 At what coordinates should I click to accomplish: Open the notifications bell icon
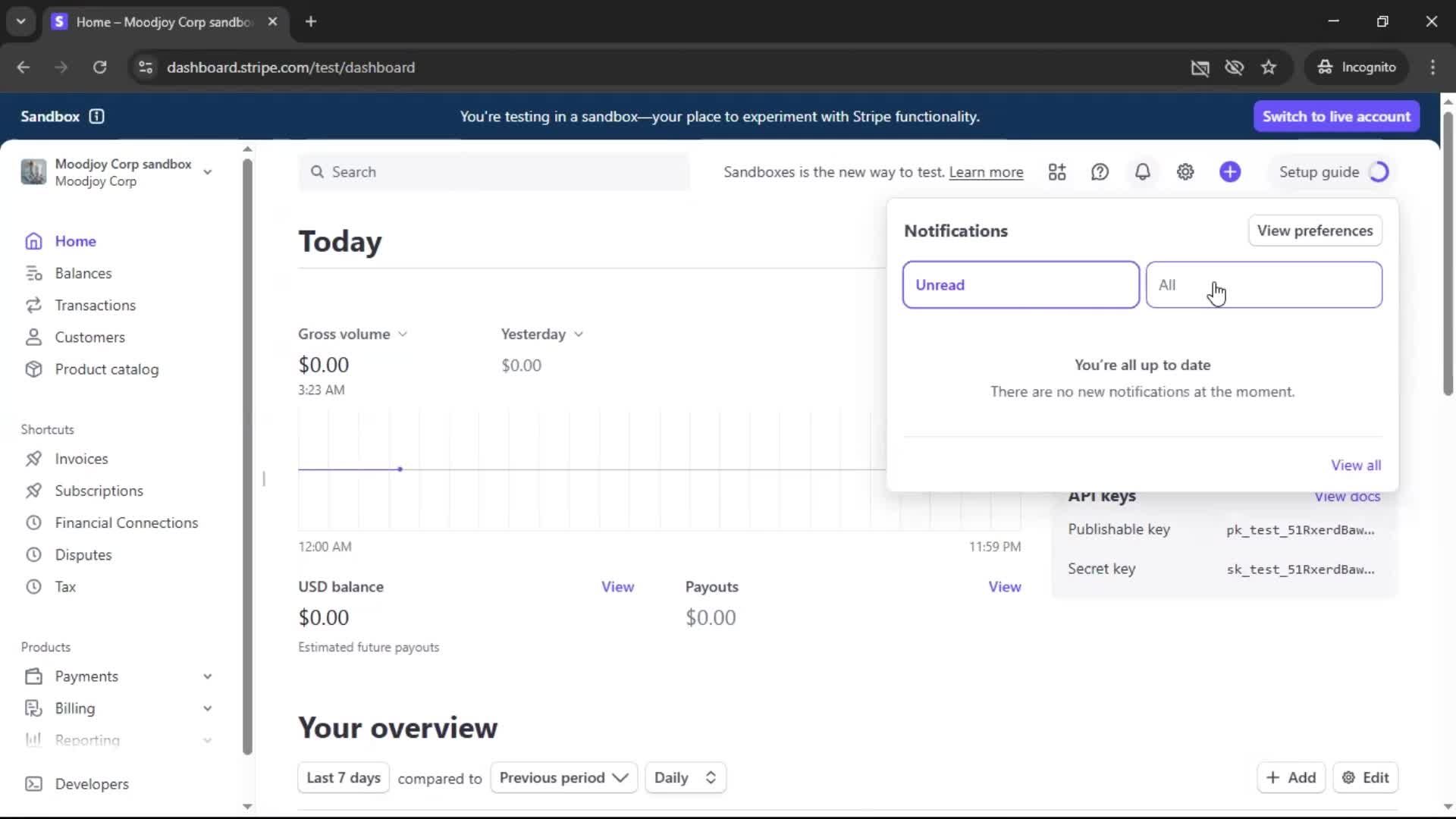pyautogui.click(x=1142, y=172)
